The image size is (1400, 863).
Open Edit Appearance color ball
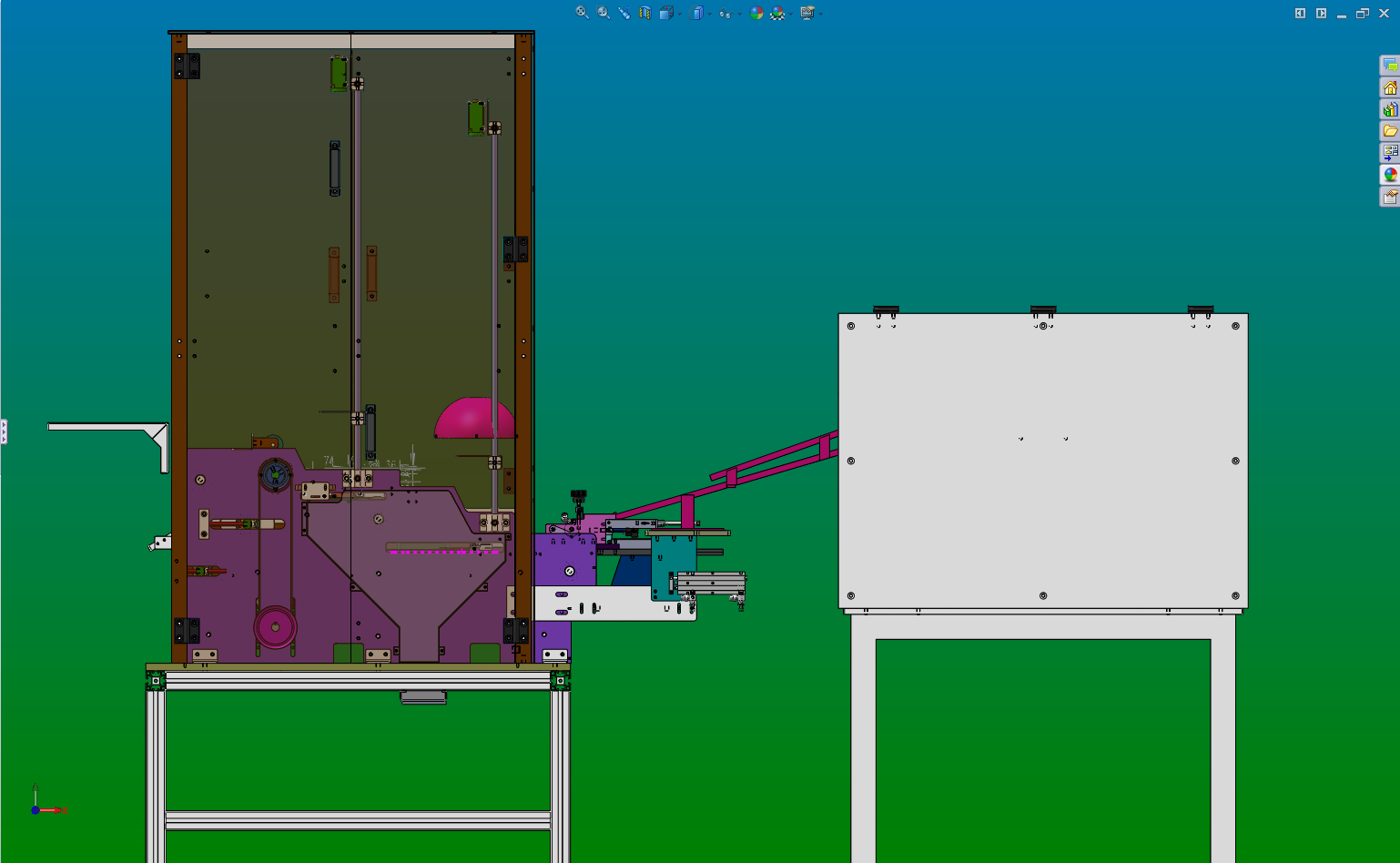pos(756,13)
